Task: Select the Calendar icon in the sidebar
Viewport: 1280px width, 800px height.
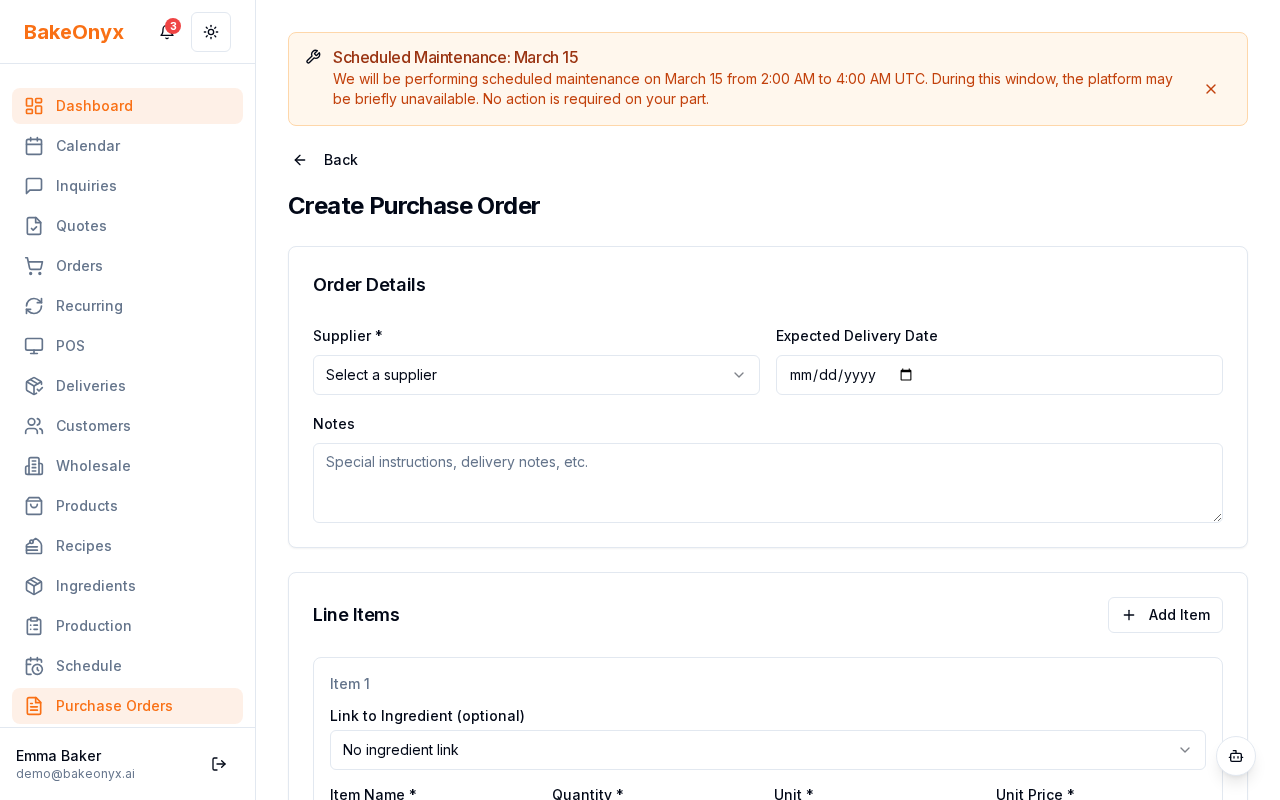Action: [34, 146]
